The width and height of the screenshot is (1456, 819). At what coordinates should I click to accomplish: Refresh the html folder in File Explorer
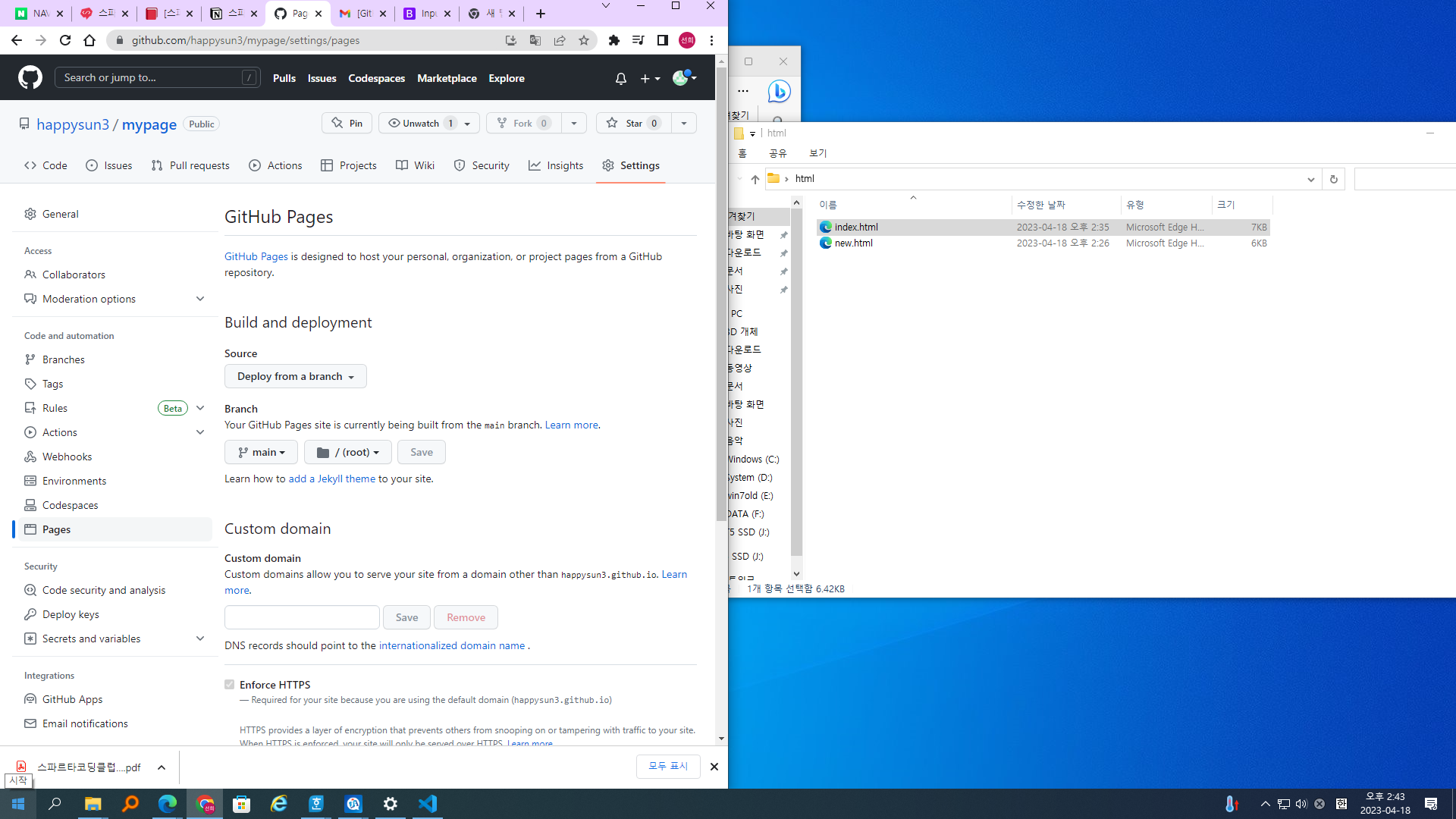coord(1334,179)
